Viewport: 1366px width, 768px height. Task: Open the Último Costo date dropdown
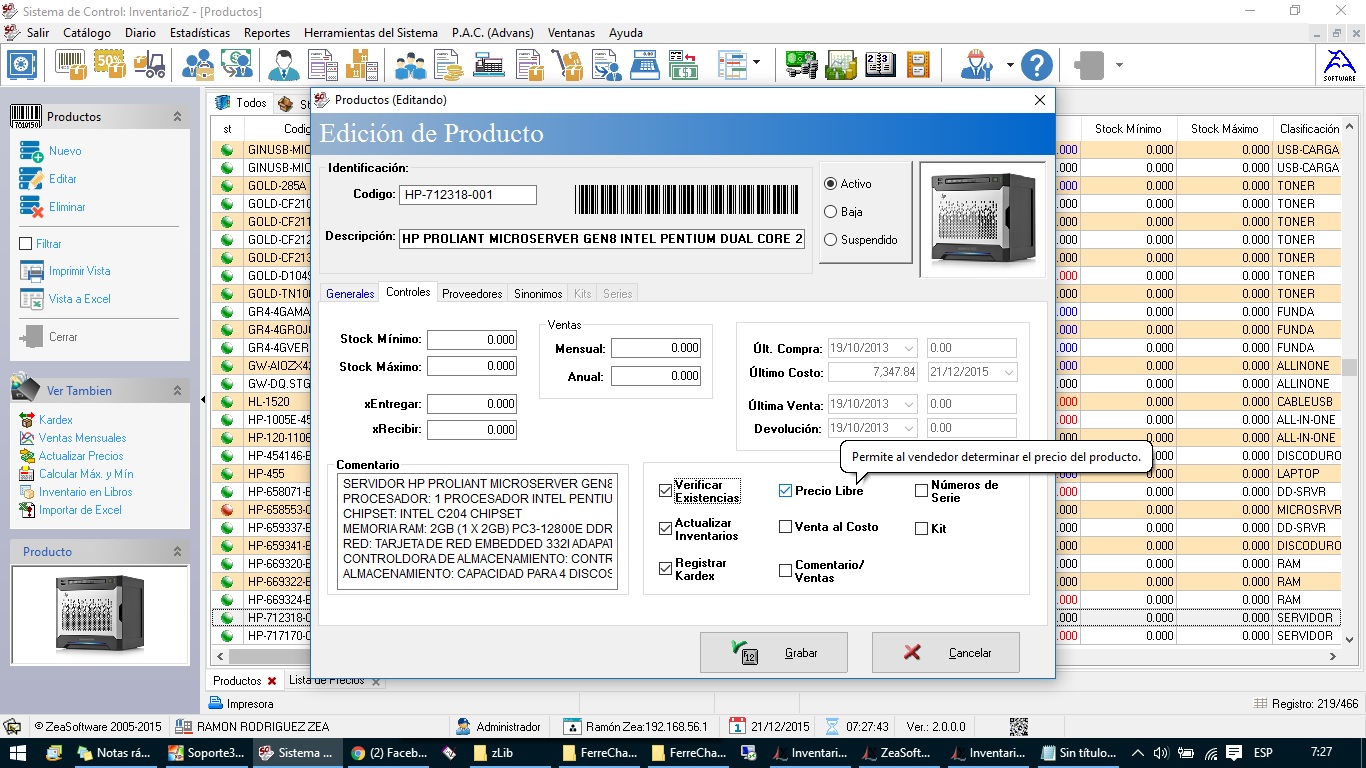point(1007,372)
